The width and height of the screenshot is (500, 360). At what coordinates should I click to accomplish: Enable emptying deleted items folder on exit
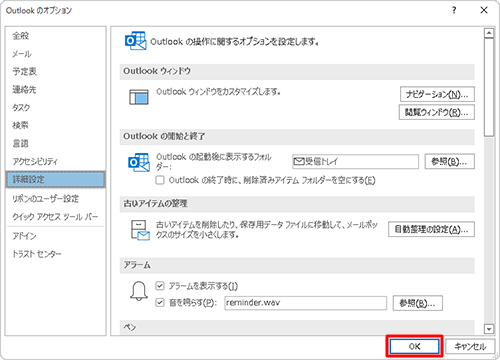click(x=160, y=180)
